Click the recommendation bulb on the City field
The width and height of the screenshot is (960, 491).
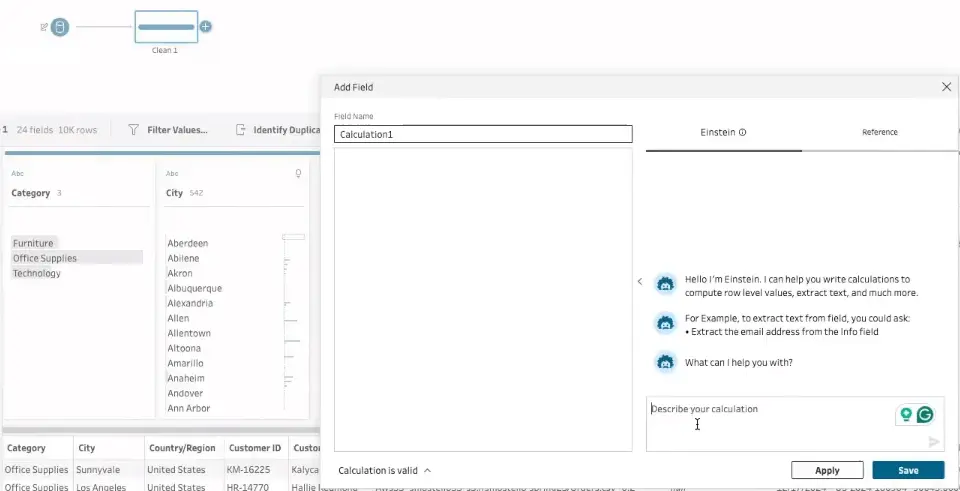click(298, 174)
